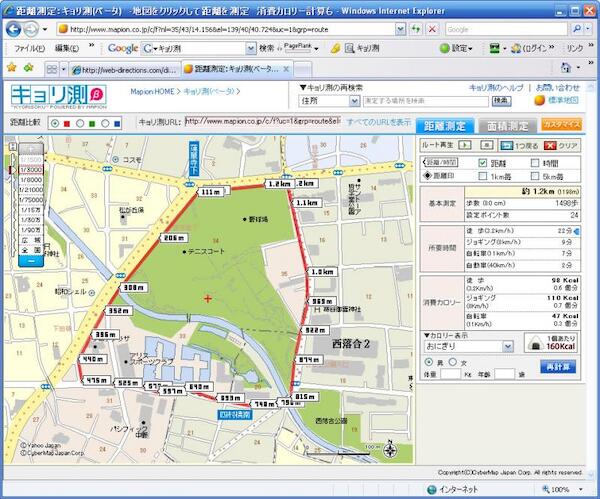
Task: Click the 再計算 recalculate button
Action: click(x=558, y=367)
